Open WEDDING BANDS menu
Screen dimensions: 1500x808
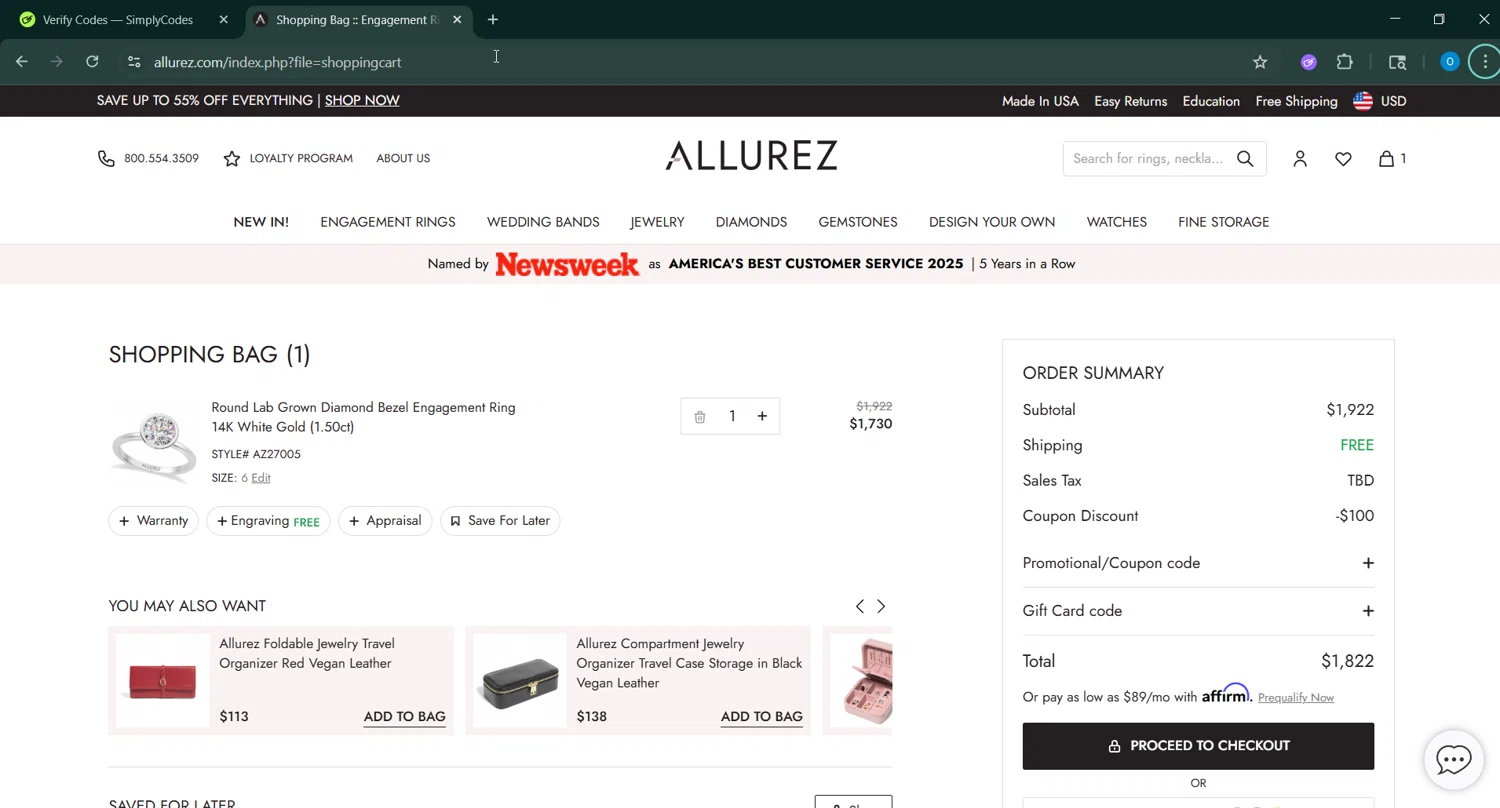543,222
